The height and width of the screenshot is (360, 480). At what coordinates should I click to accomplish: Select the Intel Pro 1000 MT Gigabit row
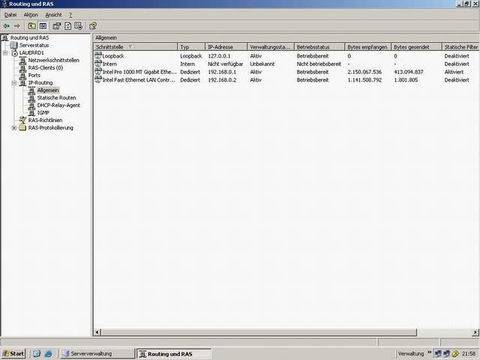(286, 72)
